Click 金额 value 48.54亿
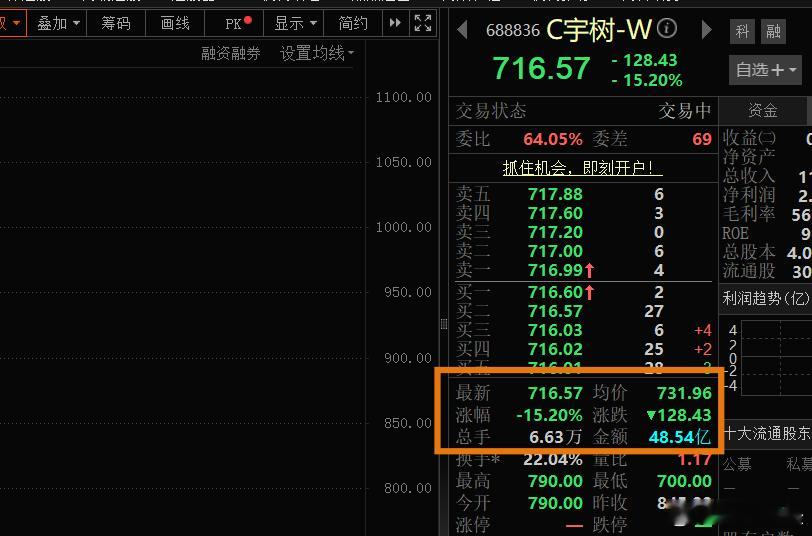812x536 pixels. [680, 438]
